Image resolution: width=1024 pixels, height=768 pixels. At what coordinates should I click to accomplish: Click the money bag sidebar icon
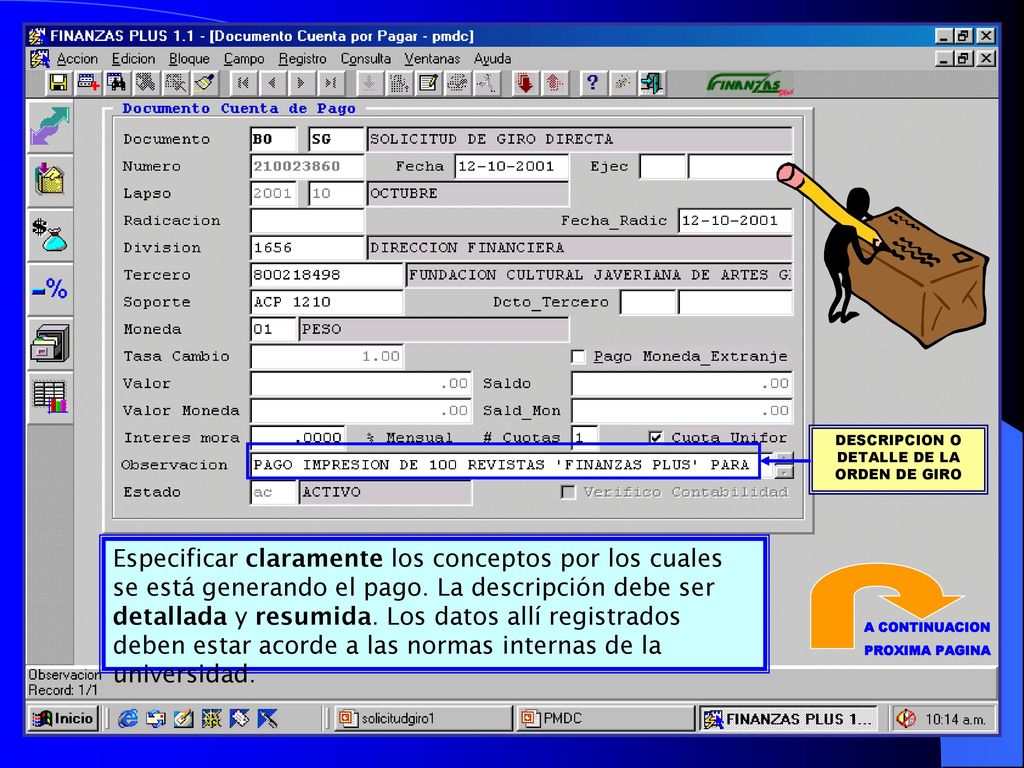50,234
